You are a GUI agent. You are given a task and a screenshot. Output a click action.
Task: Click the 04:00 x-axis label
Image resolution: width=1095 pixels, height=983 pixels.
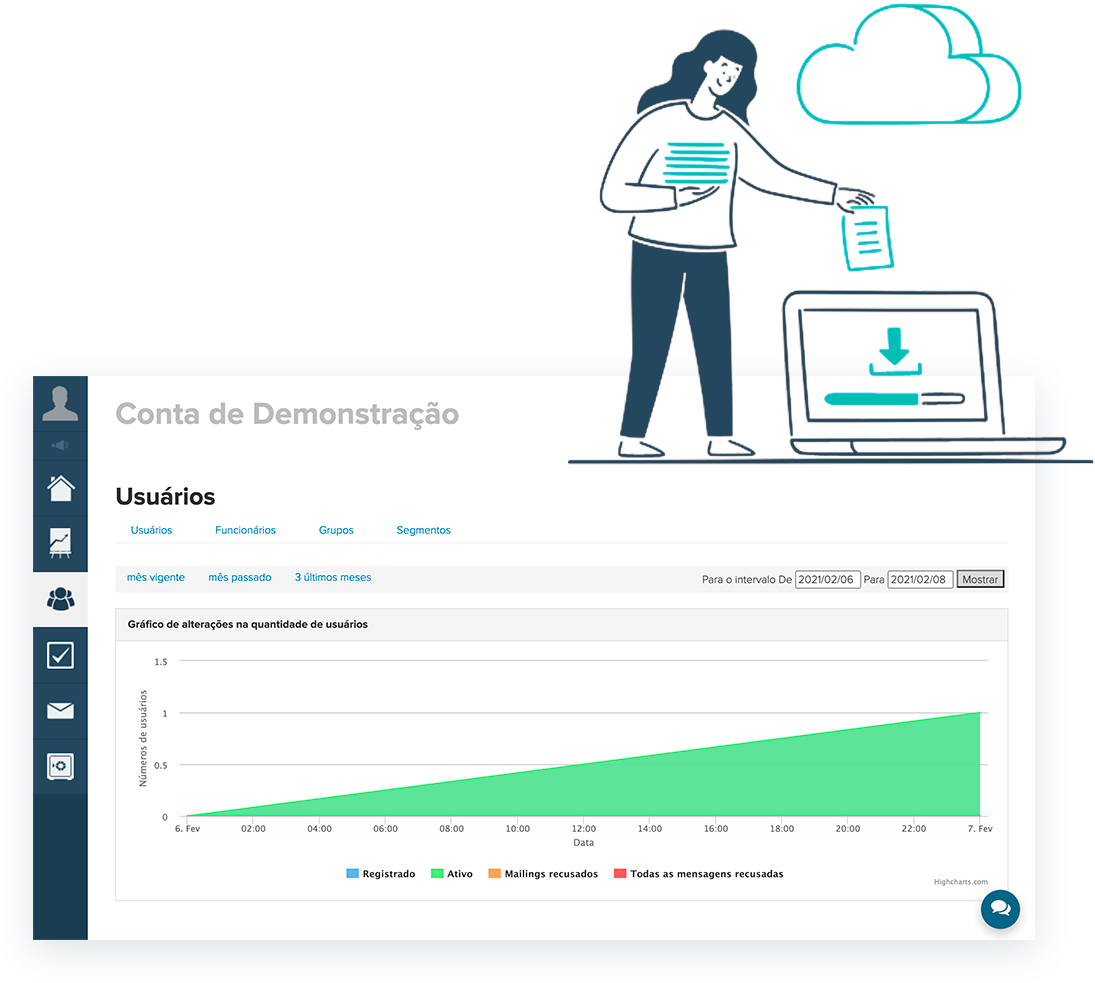pos(319,829)
